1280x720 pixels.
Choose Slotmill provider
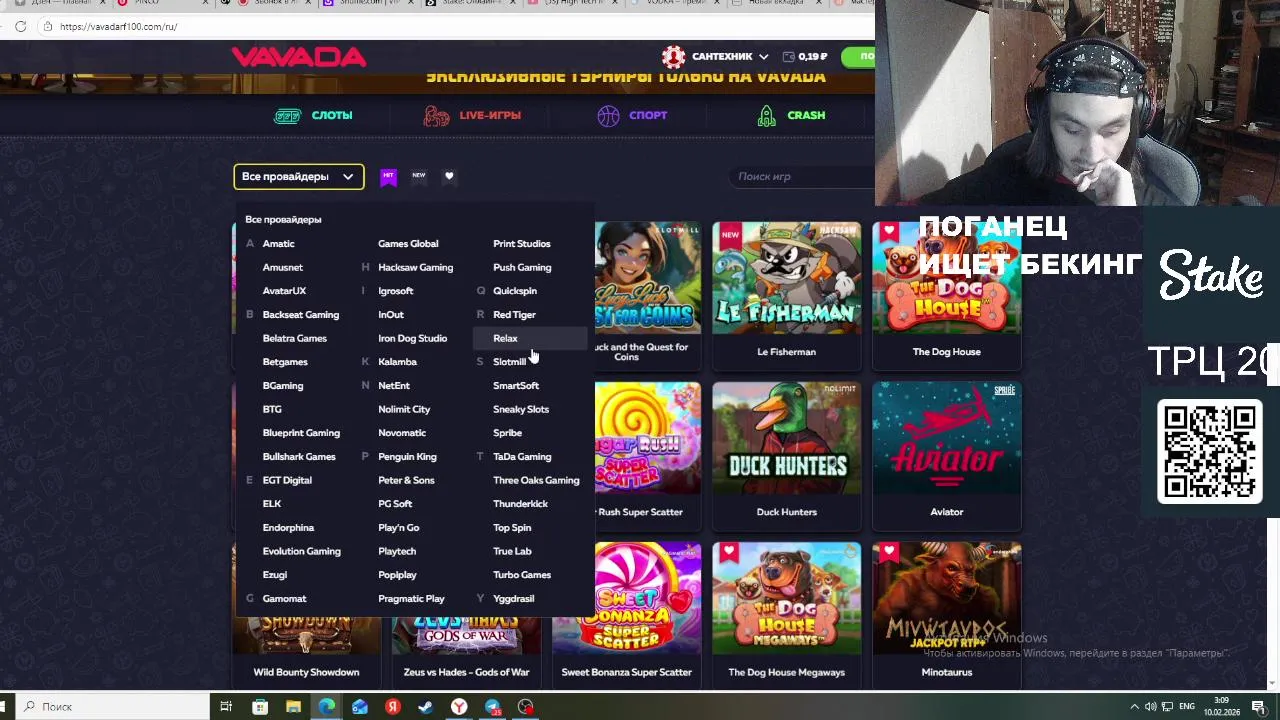[509, 362]
